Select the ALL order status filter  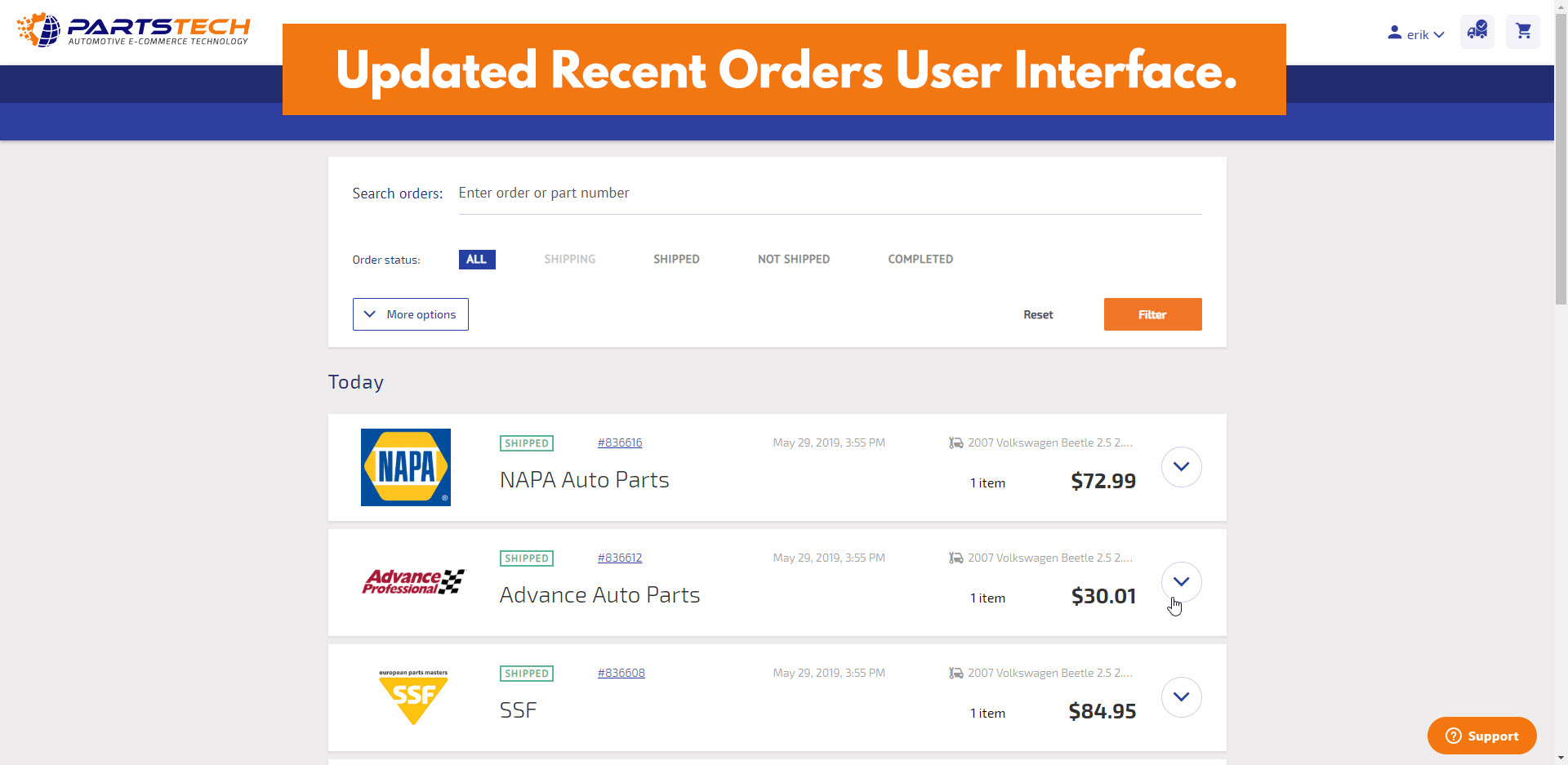[x=477, y=260]
